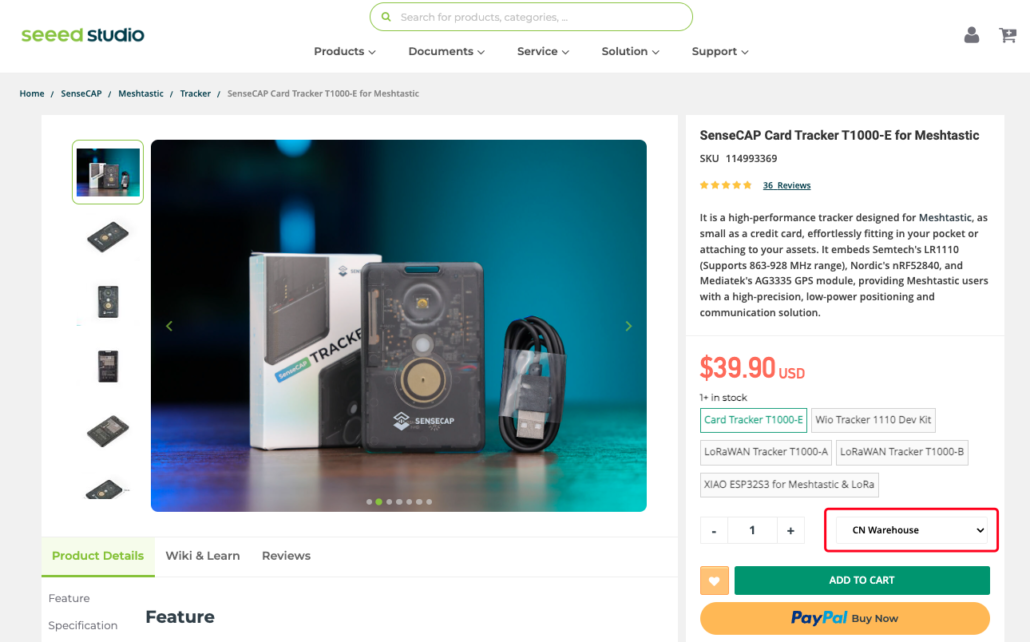
Task: Show the previous product image arrow
Action: (169, 326)
